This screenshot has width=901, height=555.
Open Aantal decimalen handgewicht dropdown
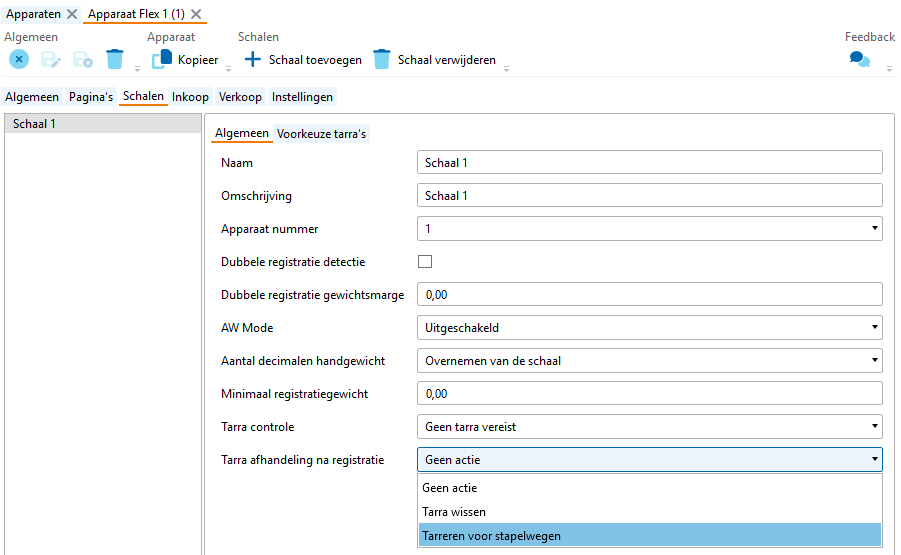874,360
